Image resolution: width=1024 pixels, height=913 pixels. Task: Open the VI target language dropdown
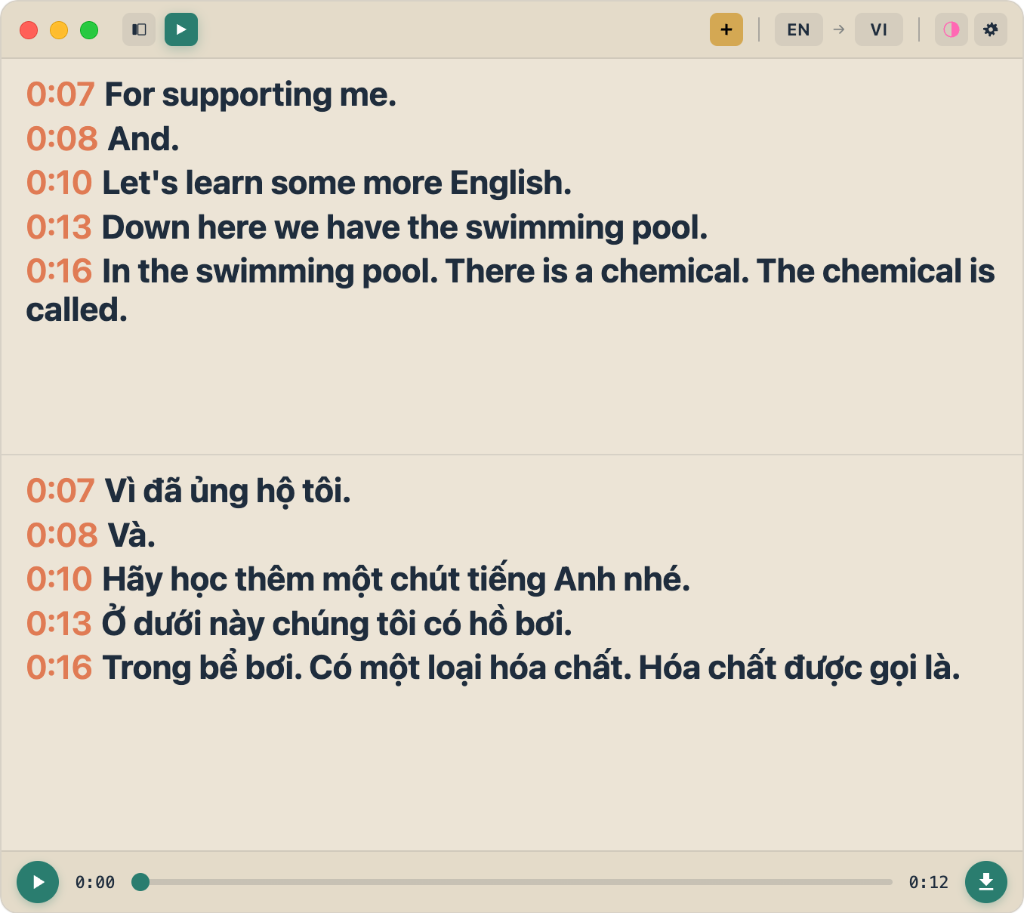tap(878, 29)
